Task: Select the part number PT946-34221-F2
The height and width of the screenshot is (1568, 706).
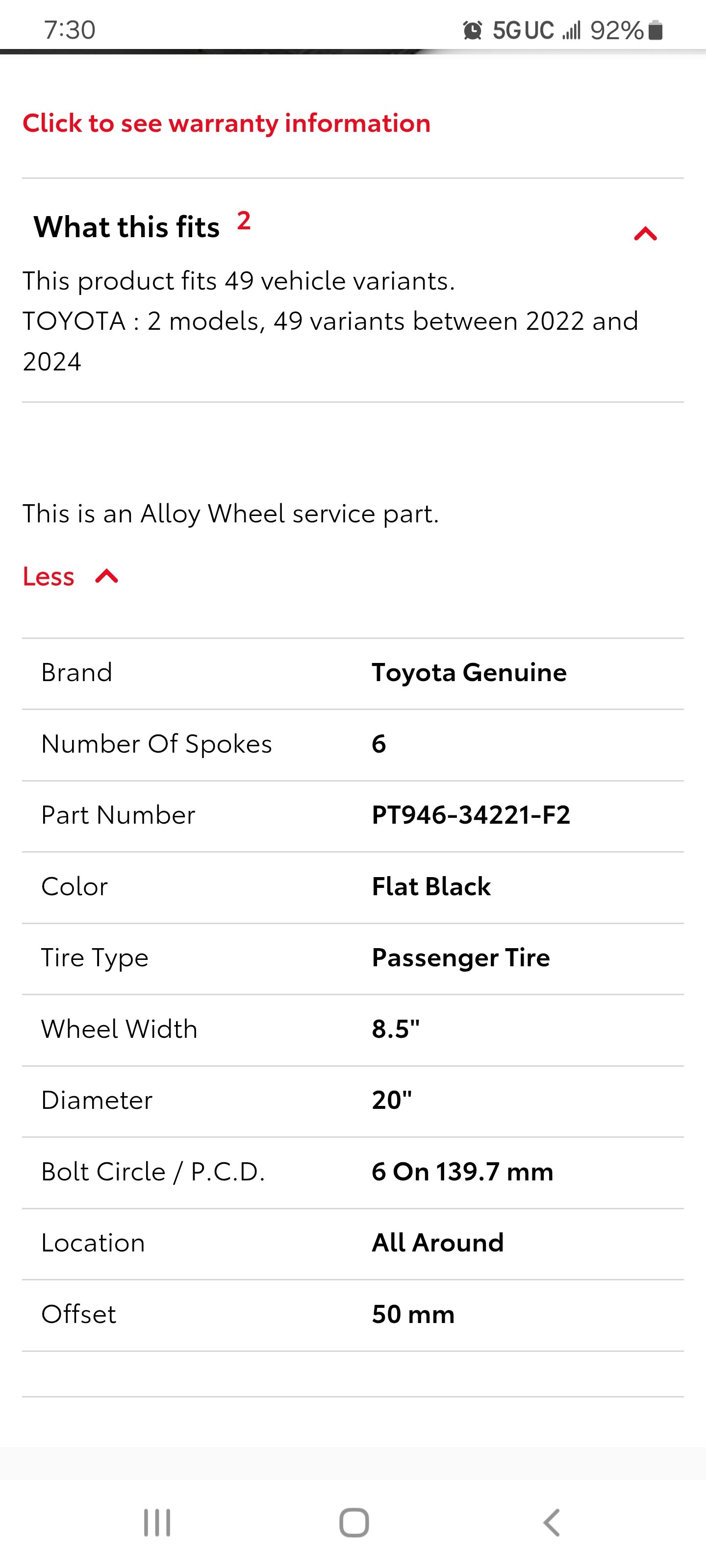Action: click(471, 815)
